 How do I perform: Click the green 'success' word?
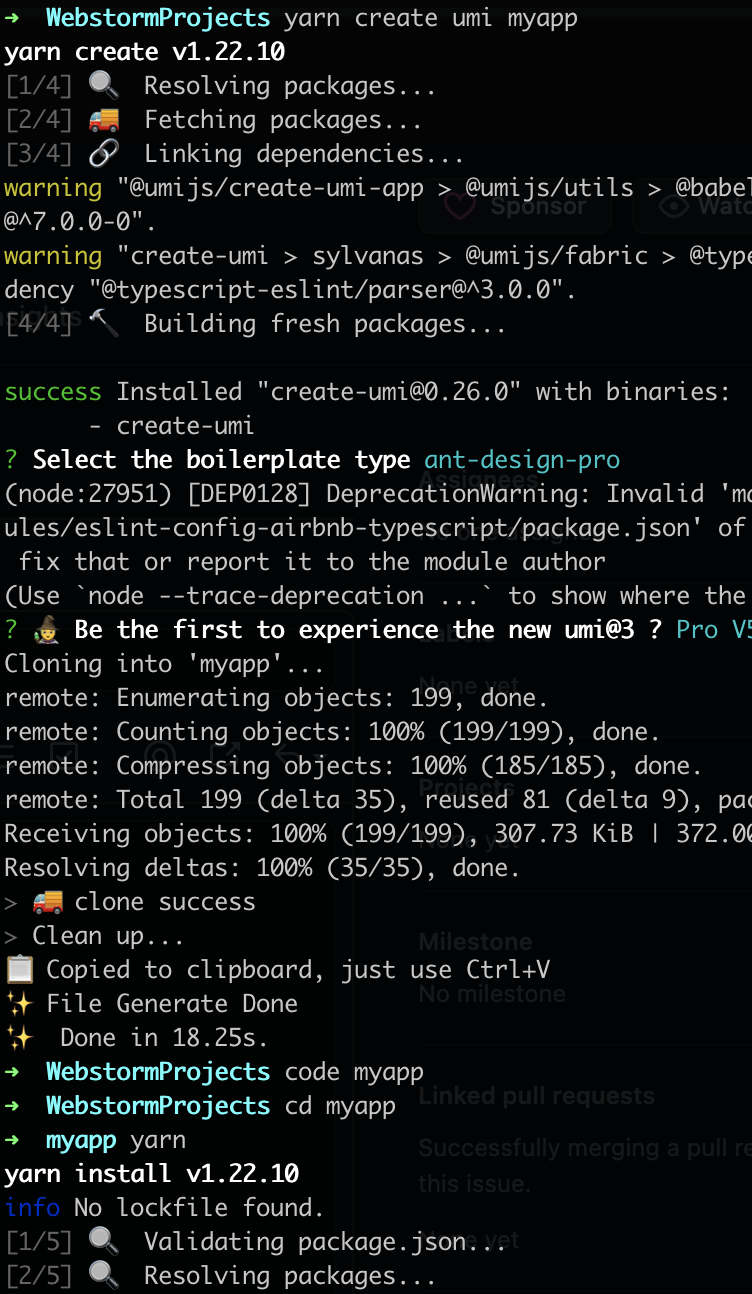53,392
